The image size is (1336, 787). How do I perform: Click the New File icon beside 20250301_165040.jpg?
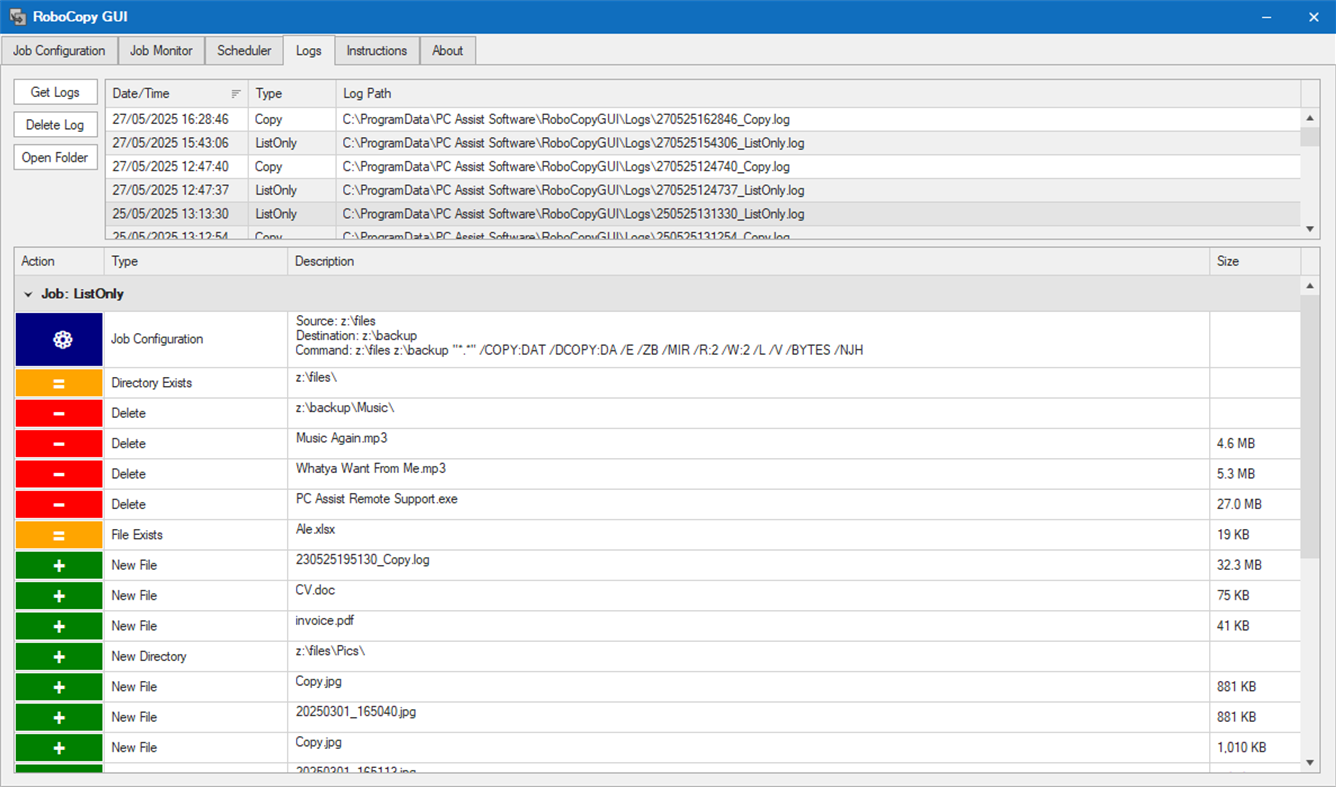(58, 716)
